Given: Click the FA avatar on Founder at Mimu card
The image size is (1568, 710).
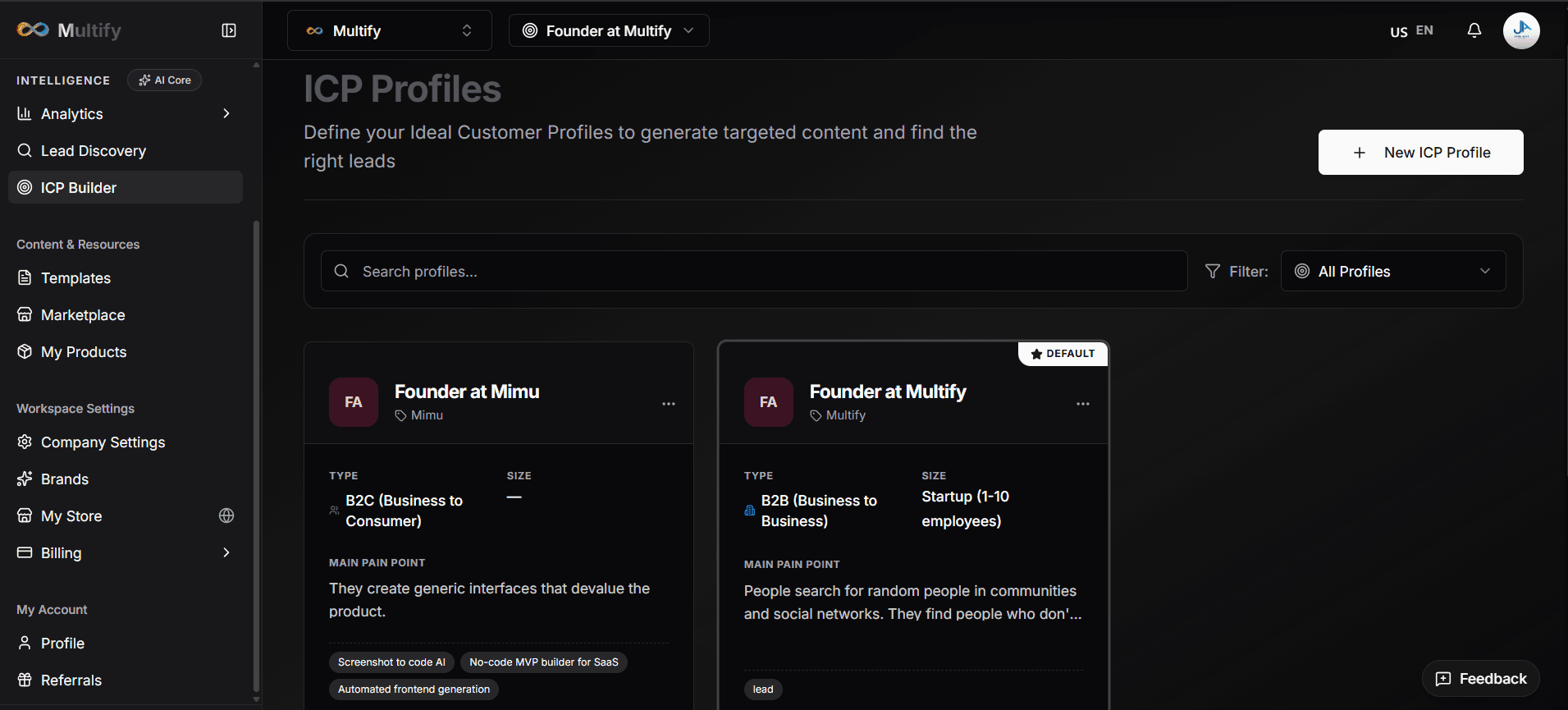Looking at the screenshot, I should pos(354,402).
